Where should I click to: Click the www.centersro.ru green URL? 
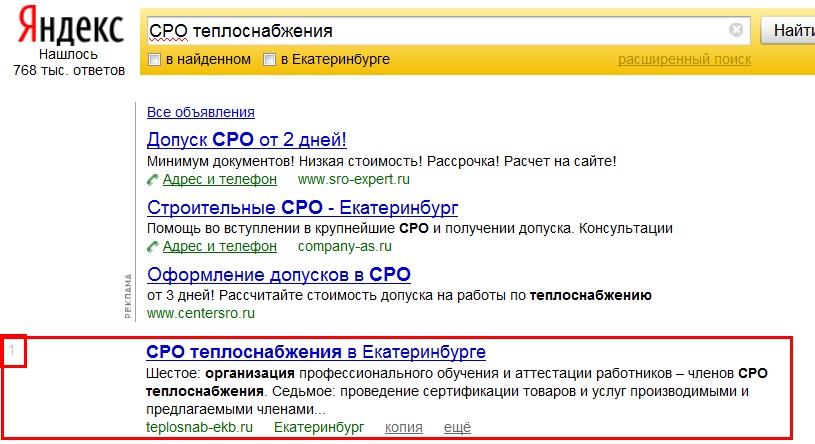click(x=201, y=313)
